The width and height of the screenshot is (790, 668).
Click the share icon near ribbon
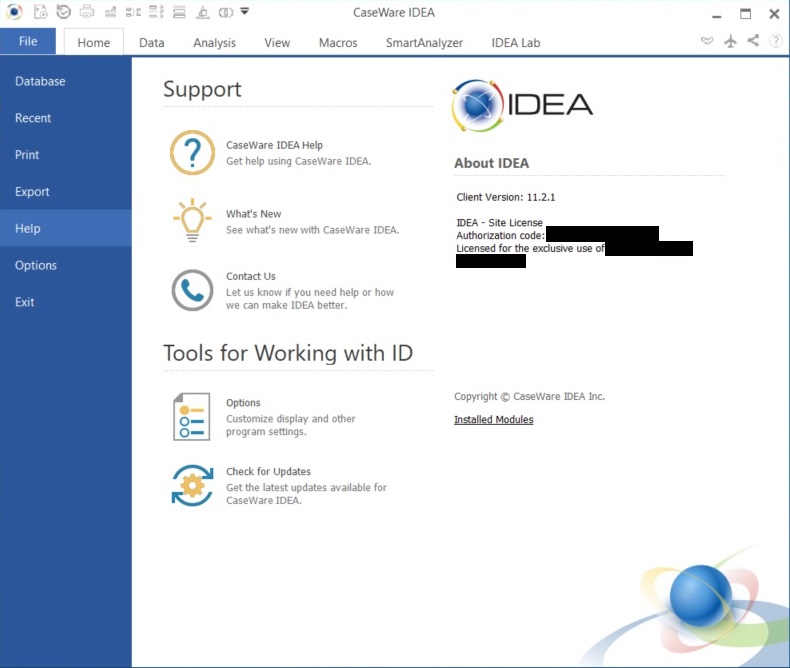click(x=753, y=40)
